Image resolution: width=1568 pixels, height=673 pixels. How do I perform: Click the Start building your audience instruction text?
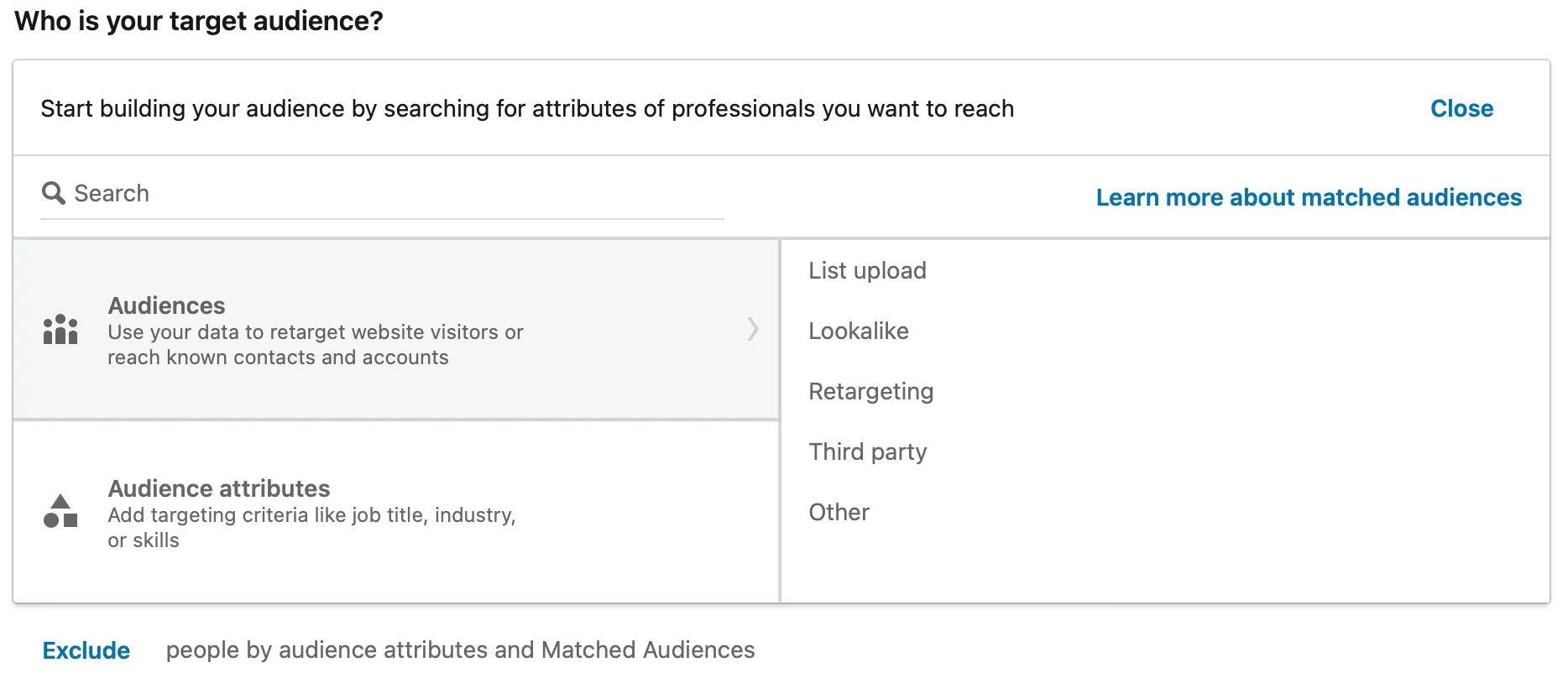[527, 108]
